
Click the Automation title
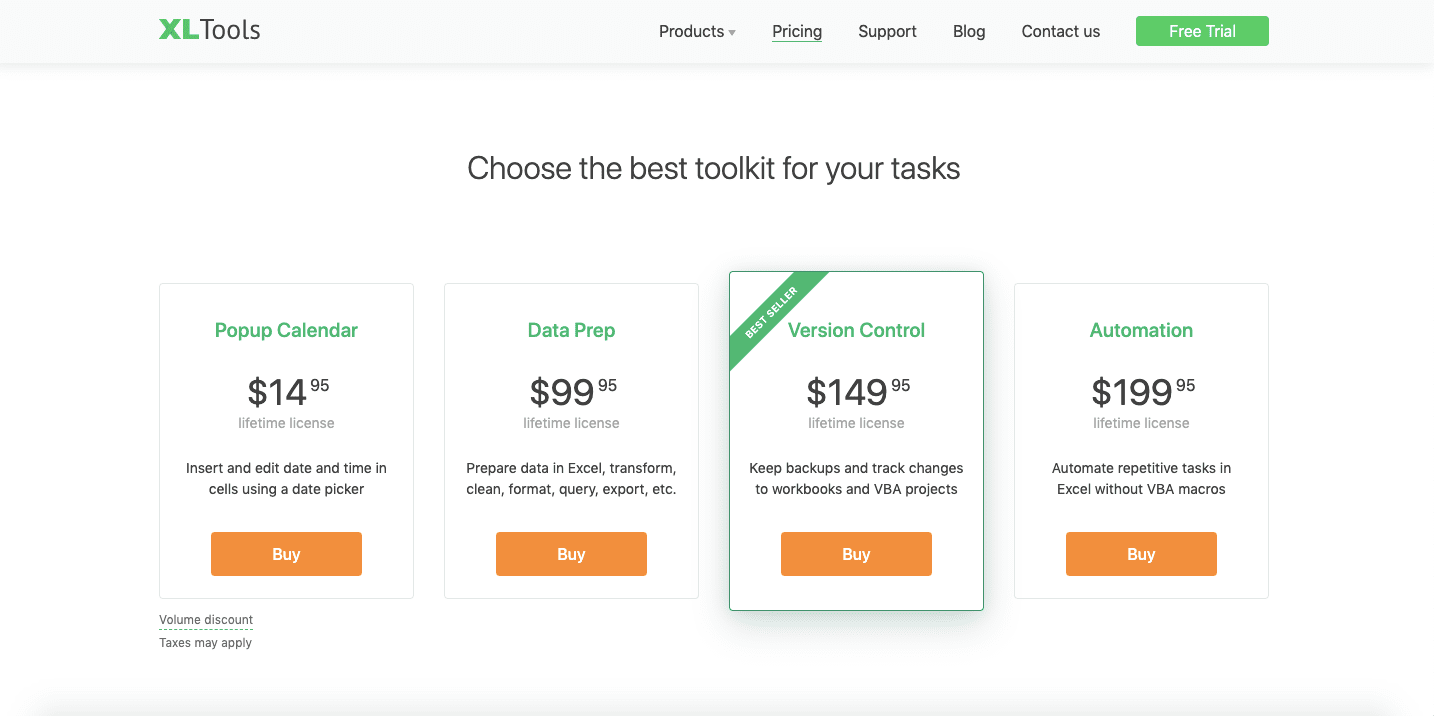click(1141, 330)
